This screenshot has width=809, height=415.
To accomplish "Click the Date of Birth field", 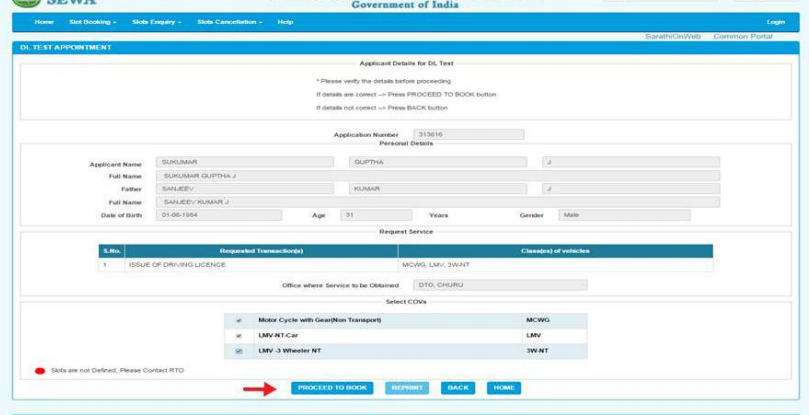I will tap(219, 215).
